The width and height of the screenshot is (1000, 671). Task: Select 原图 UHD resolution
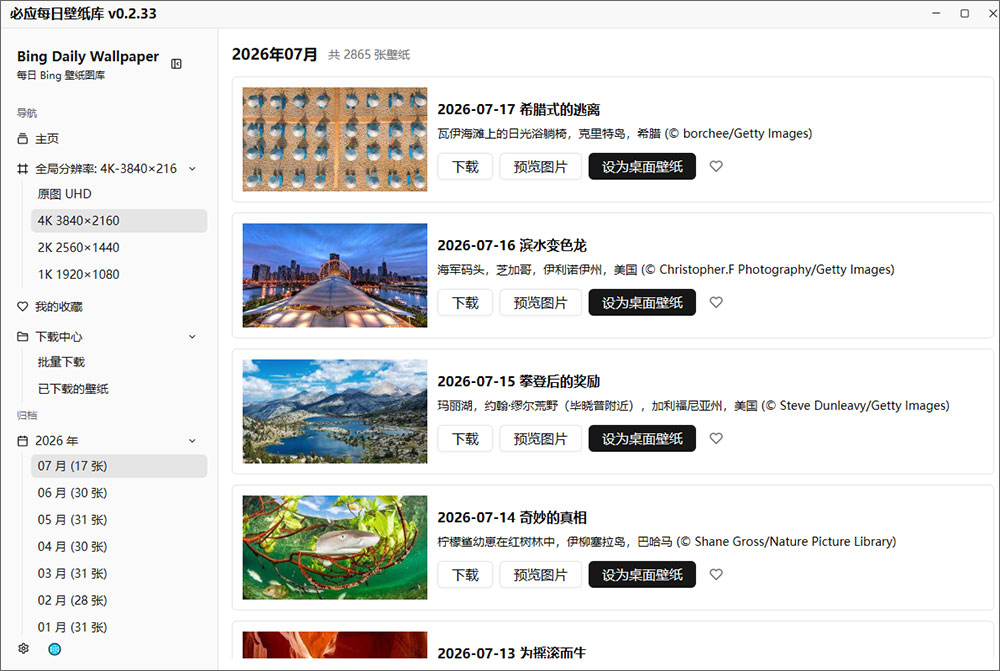(x=119, y=194)
